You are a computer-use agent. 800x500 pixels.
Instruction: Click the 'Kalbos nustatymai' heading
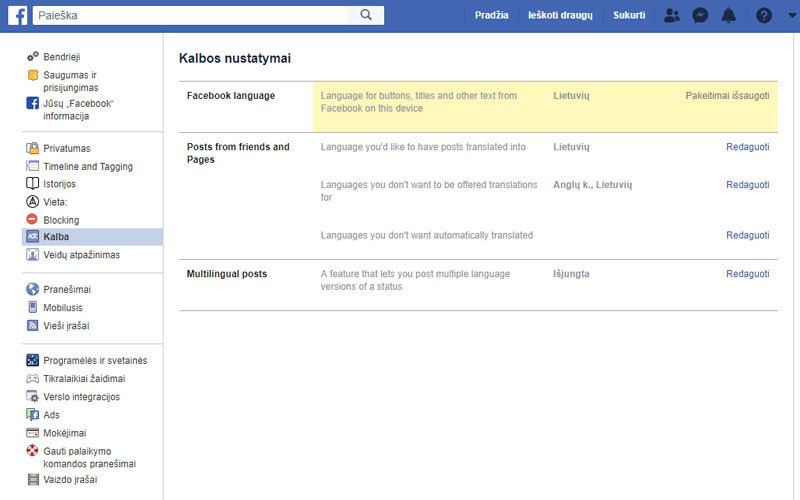coord(235,58)
